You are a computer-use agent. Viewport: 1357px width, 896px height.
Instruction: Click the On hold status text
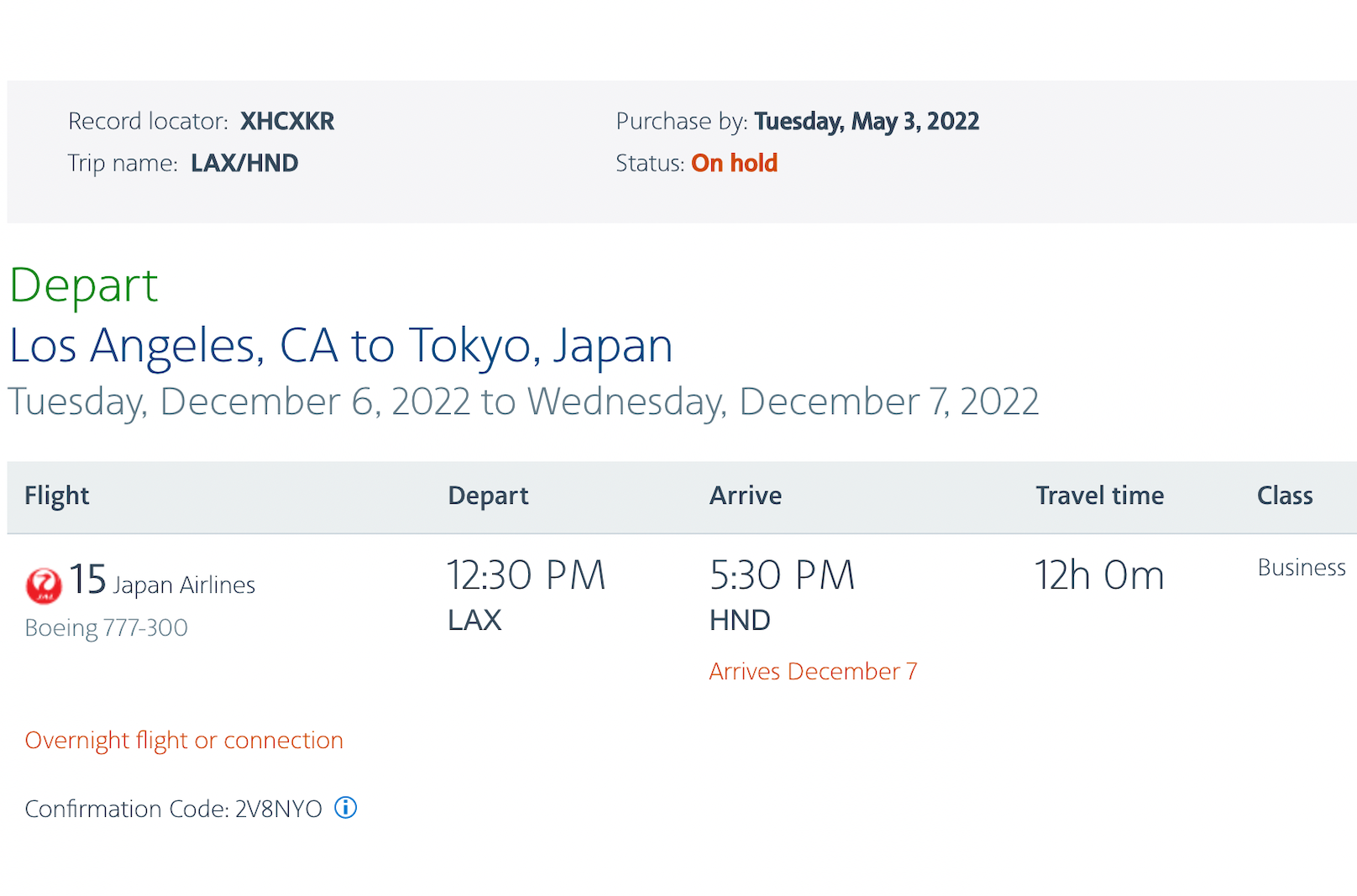click(734, 163)
